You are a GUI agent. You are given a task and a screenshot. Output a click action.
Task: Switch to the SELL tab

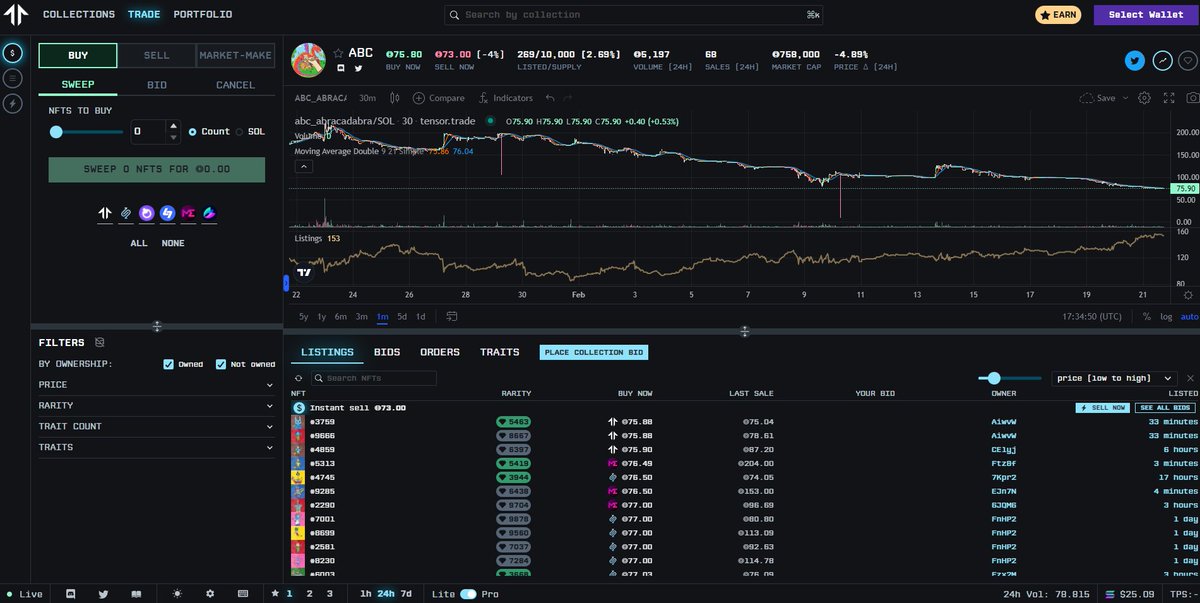pyautogui.click(x=156, y=55)
